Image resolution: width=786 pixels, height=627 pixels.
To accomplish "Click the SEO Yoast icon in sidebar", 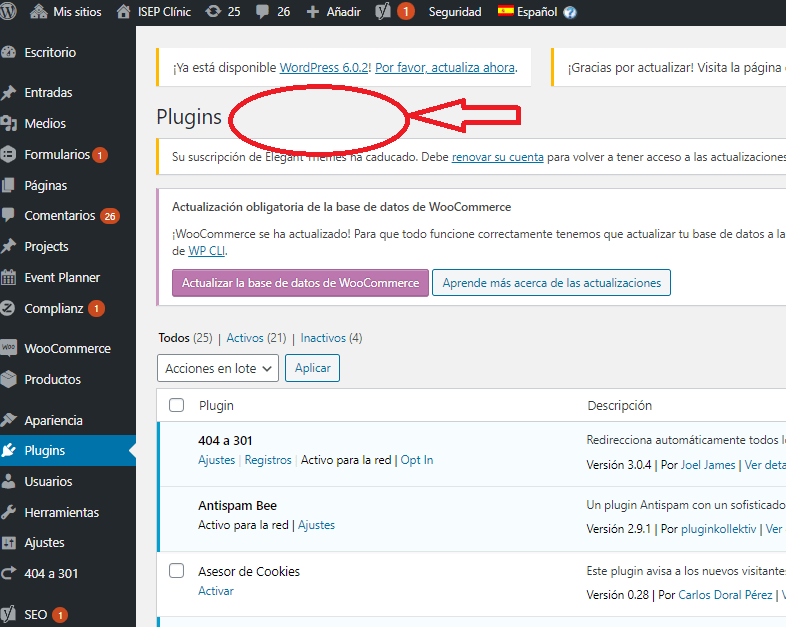I will point(9,614).
